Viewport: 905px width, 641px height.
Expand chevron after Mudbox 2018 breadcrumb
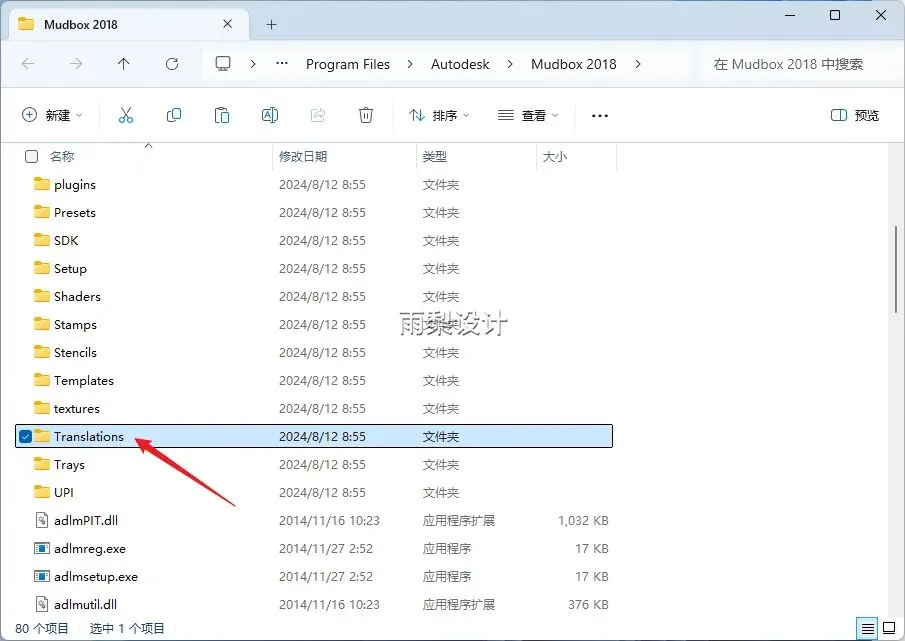(638, 64)
